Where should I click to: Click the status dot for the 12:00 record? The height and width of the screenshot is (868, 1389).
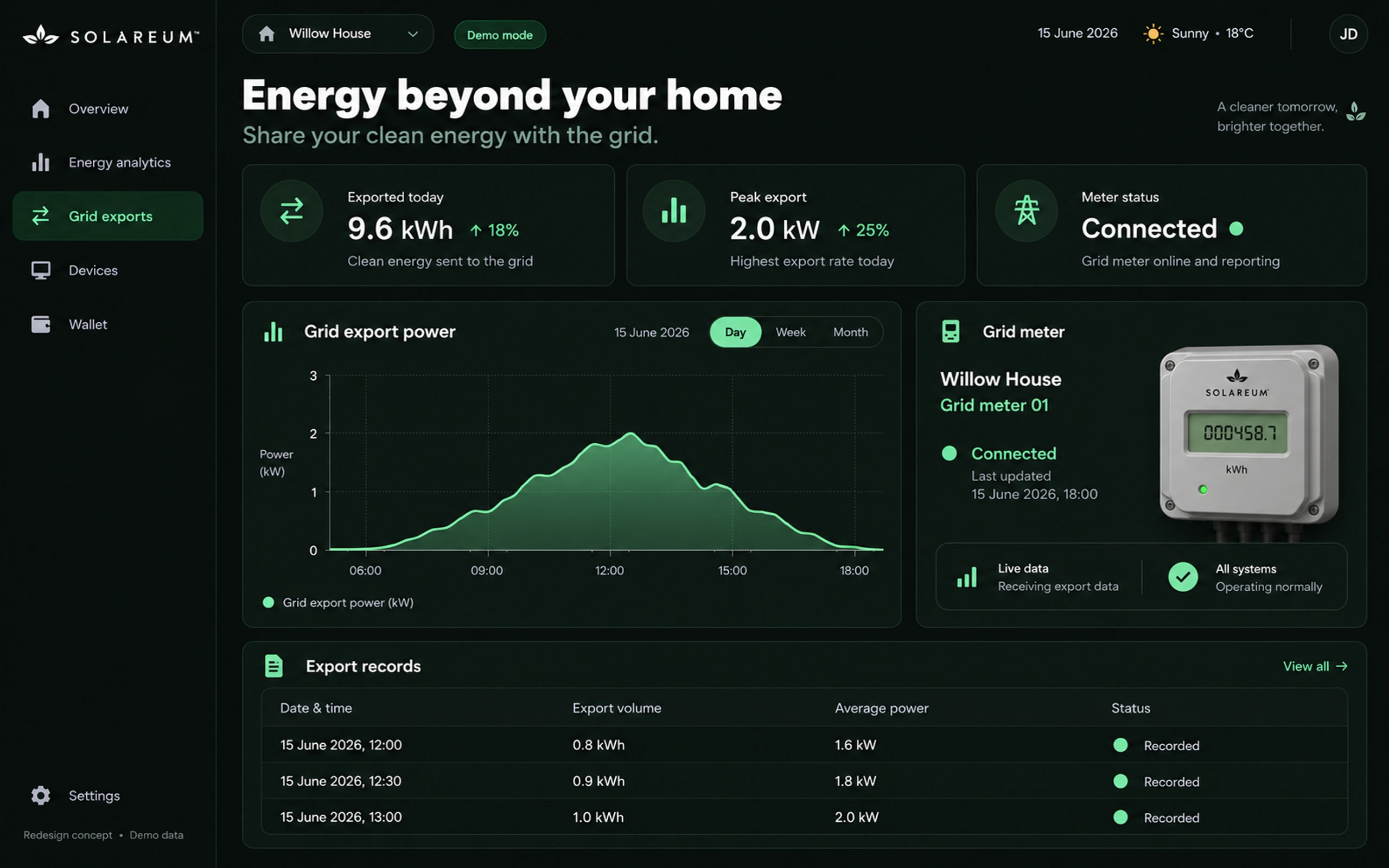tap(1120, 745)
